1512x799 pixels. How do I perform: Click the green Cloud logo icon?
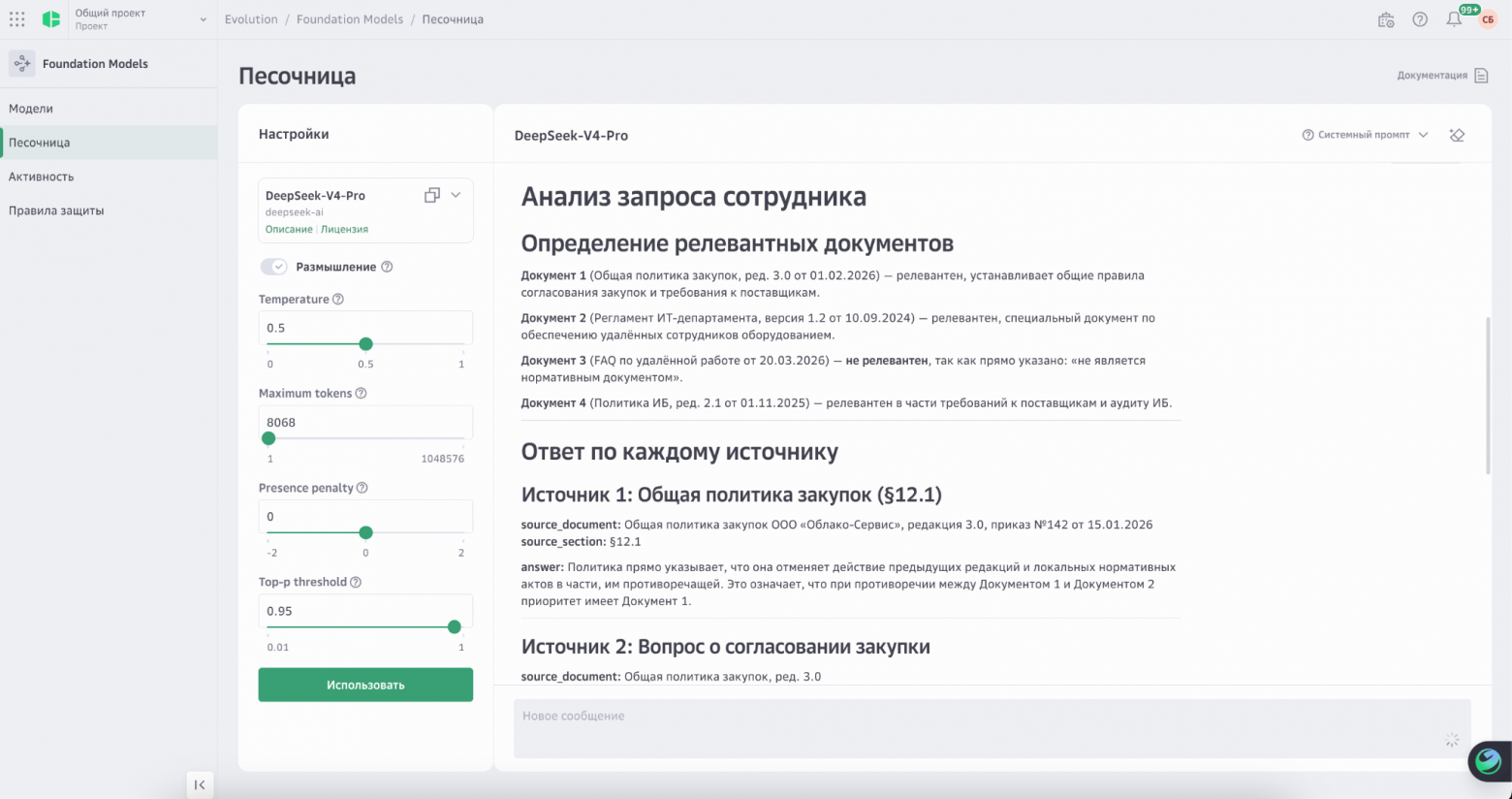(x=51, y=19)
